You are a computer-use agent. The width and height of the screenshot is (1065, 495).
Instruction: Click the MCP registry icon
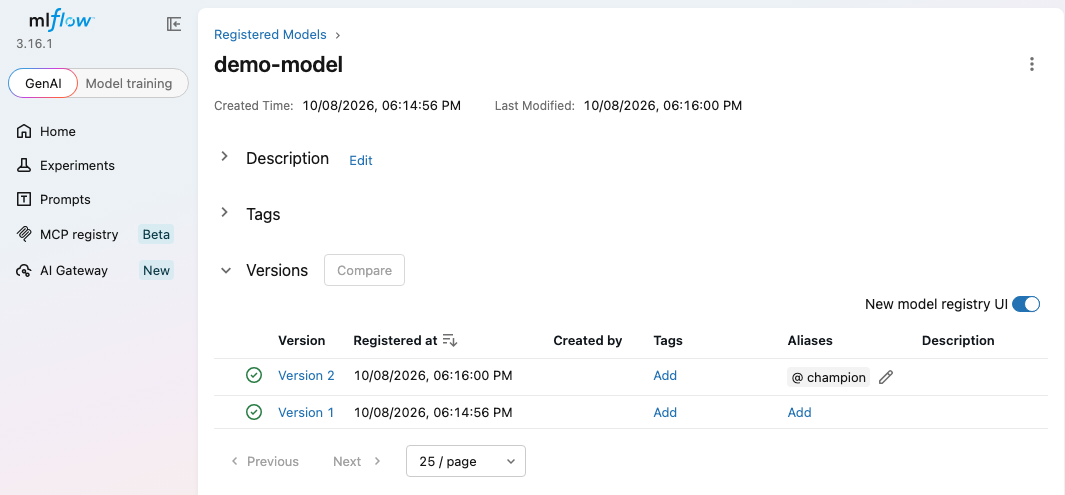pos(24,234)
